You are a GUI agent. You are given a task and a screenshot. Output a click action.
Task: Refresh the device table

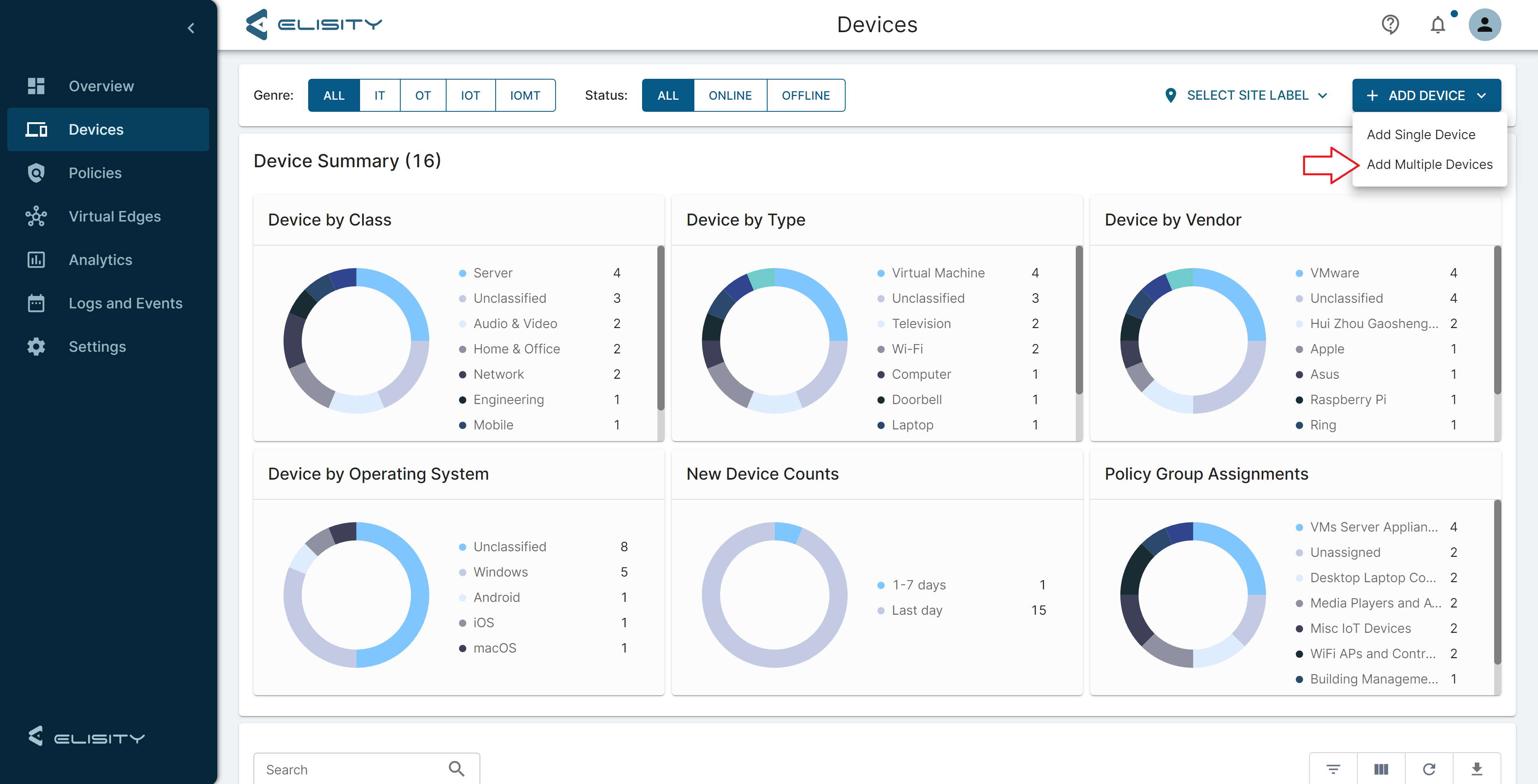(1429, 769)
